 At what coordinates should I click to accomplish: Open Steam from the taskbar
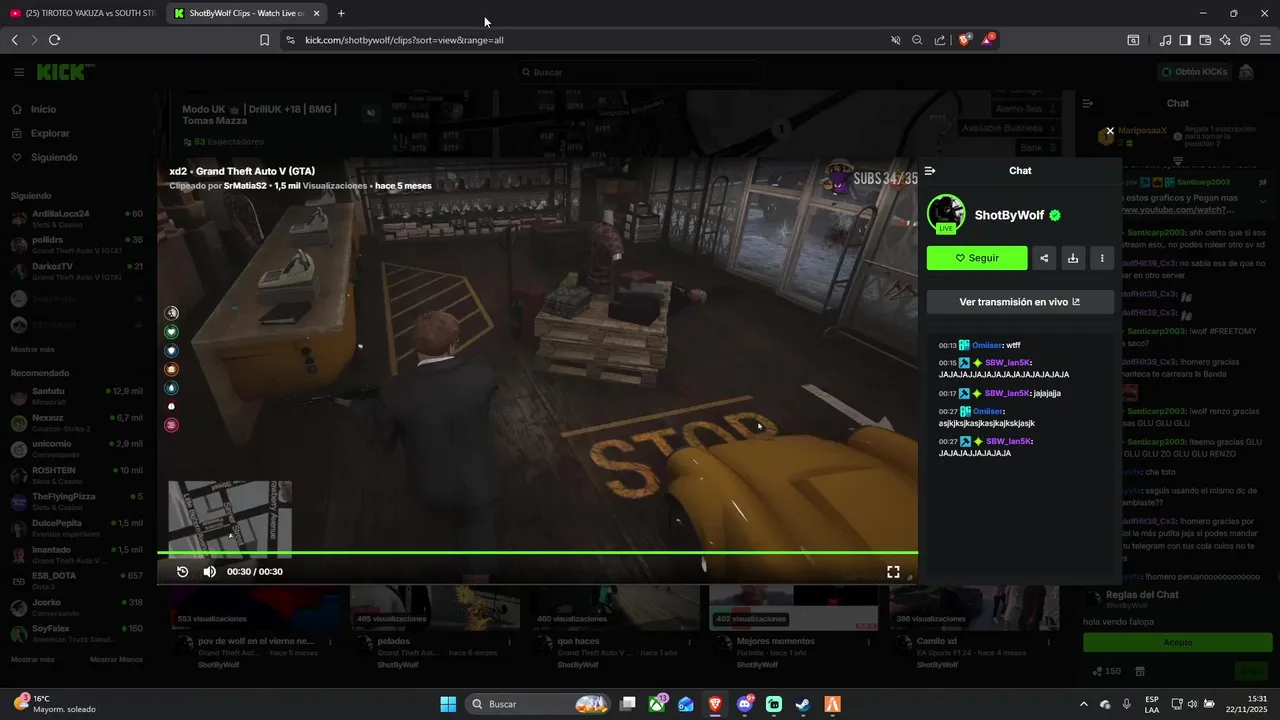803,704
